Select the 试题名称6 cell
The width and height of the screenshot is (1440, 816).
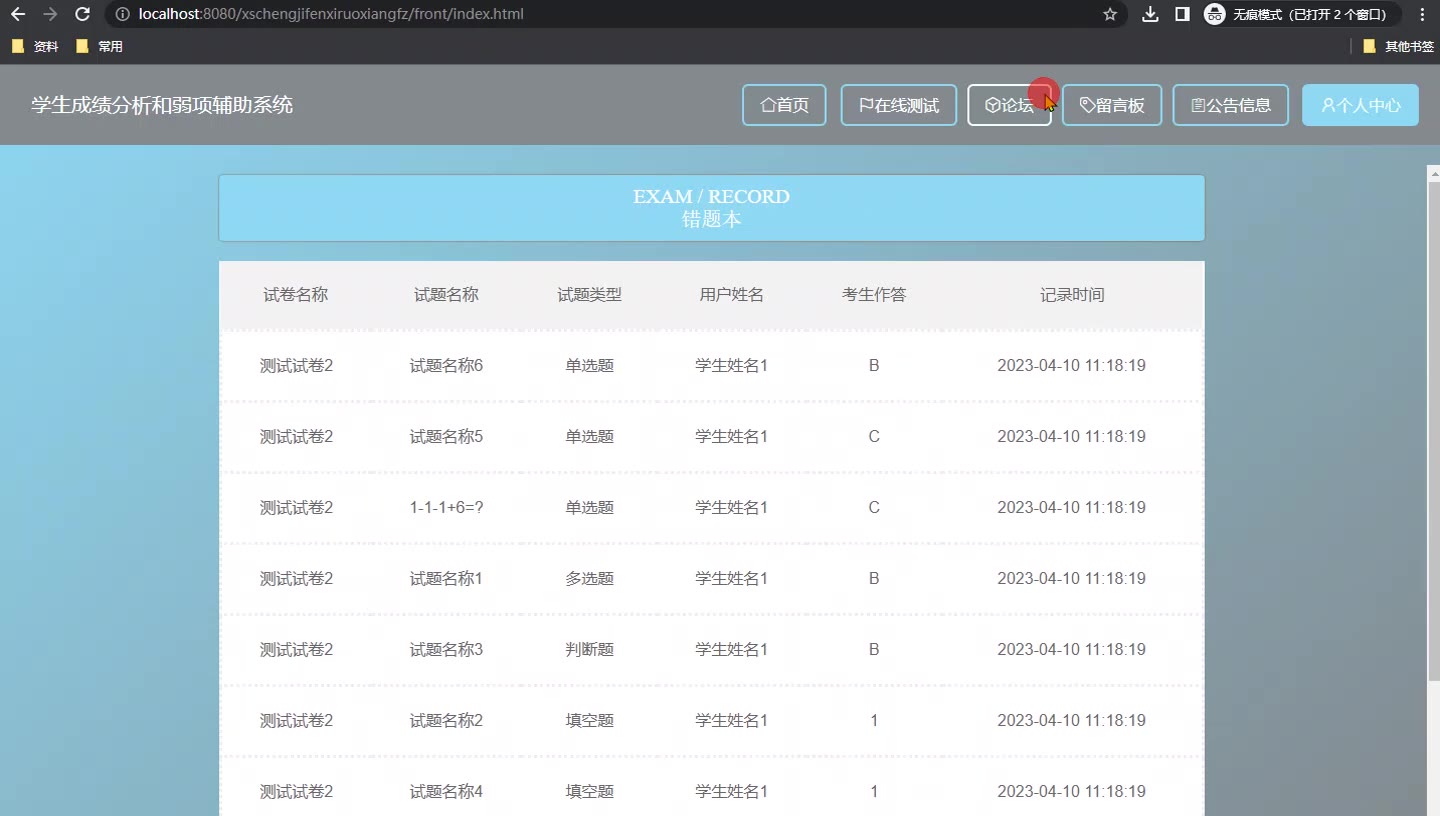(x=446, y=366)
